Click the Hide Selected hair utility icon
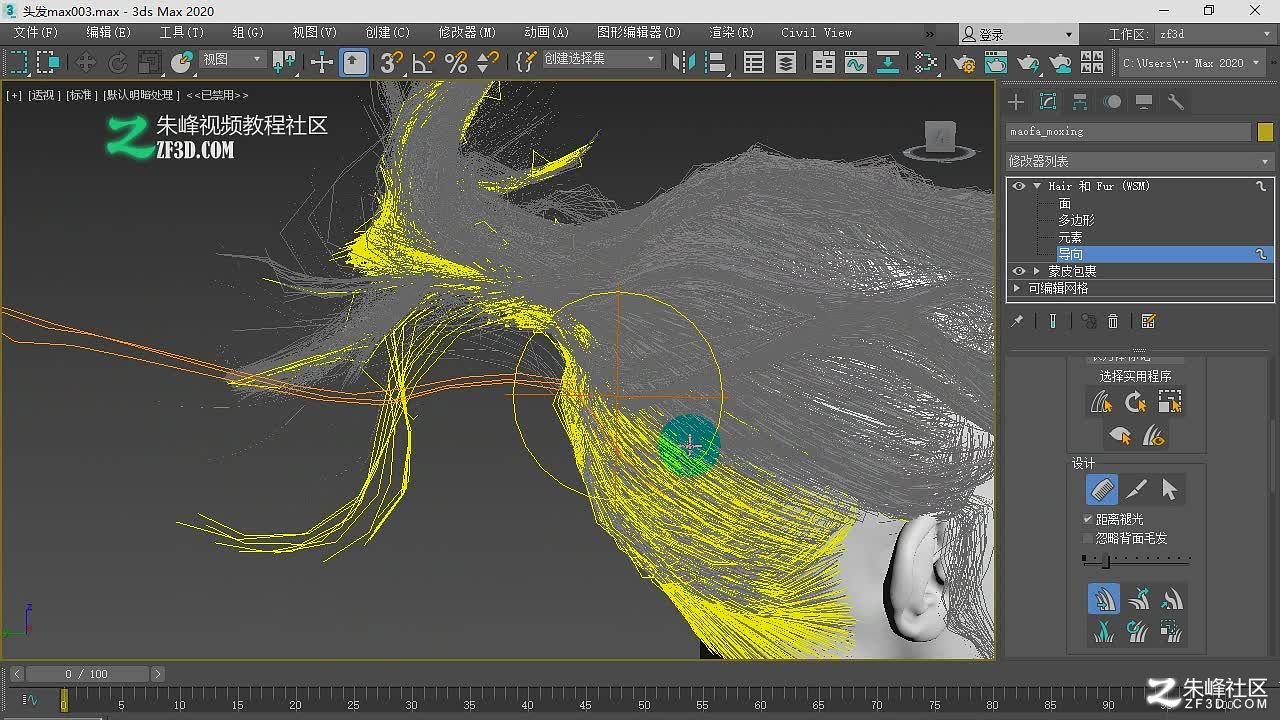 click(1120, 436)
